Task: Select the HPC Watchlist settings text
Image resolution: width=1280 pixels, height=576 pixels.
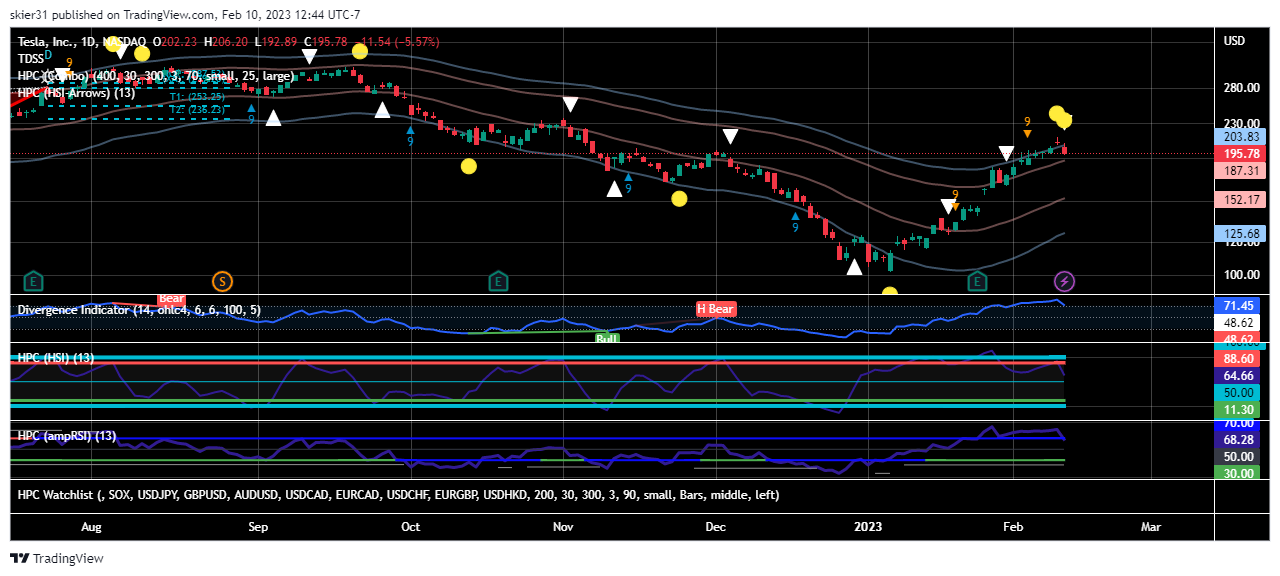Action: [398, 495]
